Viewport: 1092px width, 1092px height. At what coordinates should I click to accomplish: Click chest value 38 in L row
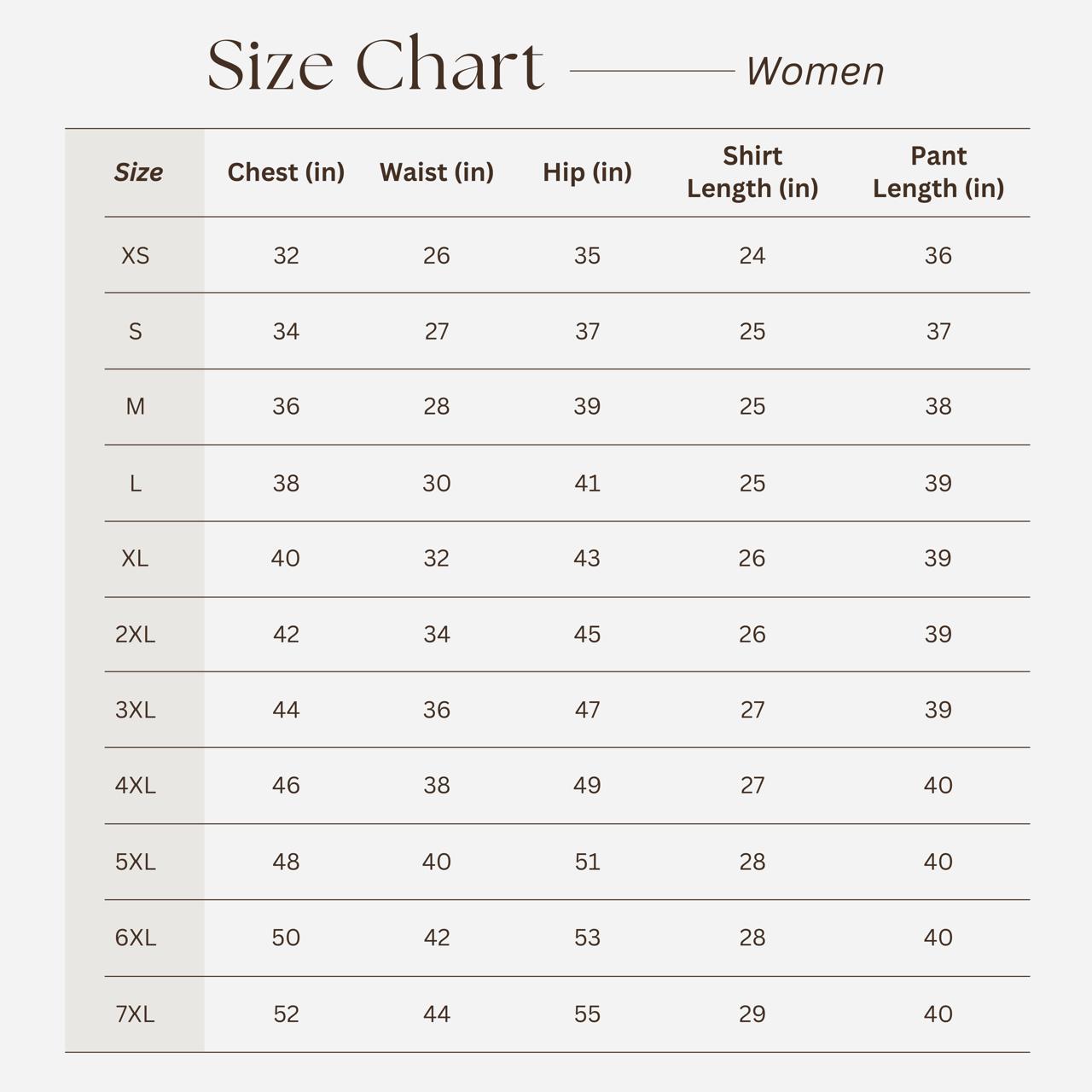[x=286, y=484]
